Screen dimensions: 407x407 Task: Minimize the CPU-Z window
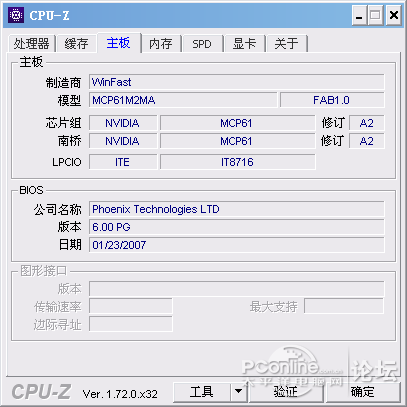coord(359,15)
